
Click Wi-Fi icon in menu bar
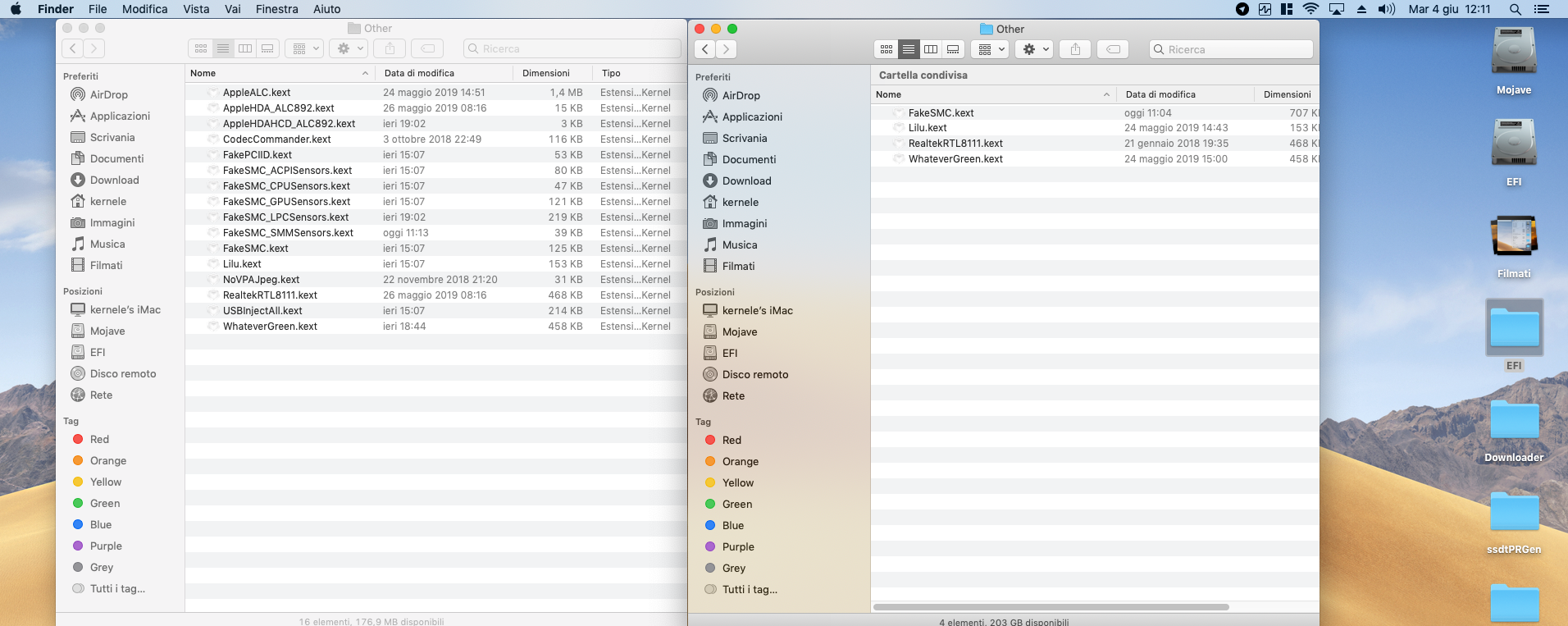tap(1310, 9)
